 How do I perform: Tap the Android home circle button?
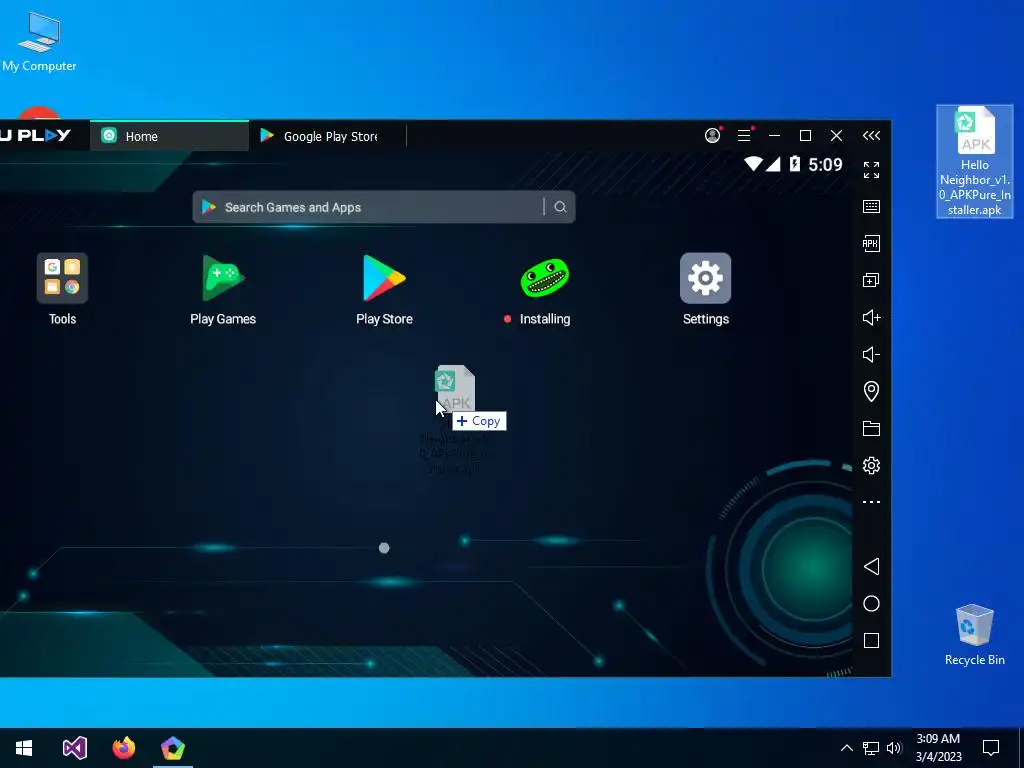[x=871, y=603]
